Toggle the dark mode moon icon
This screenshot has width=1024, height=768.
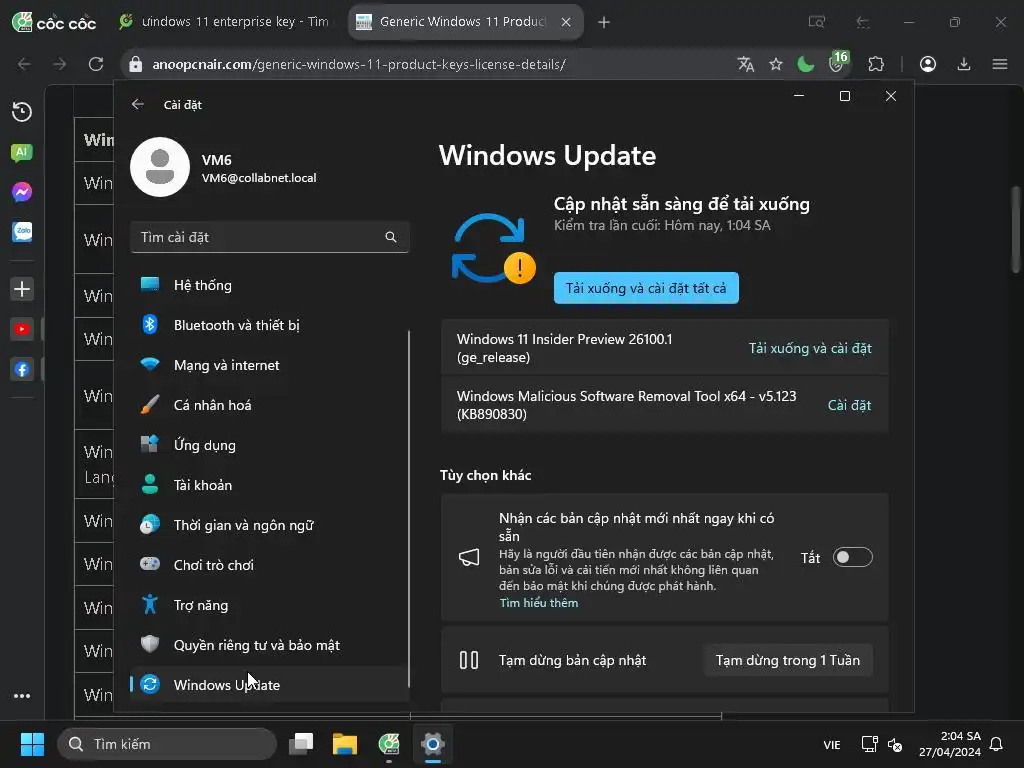806,64
